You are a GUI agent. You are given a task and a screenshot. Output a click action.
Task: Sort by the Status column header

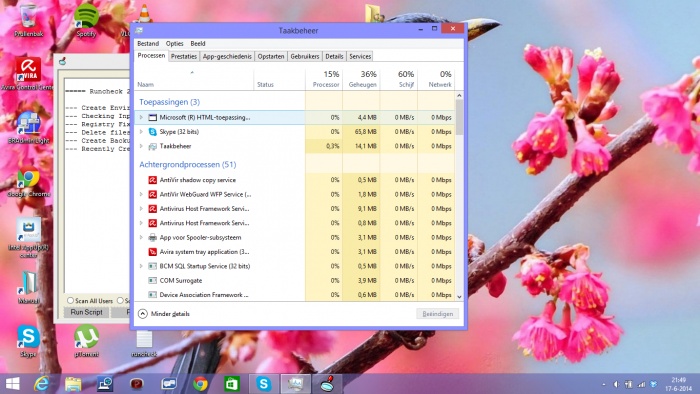pyautogui.click(x=279, y=79)
